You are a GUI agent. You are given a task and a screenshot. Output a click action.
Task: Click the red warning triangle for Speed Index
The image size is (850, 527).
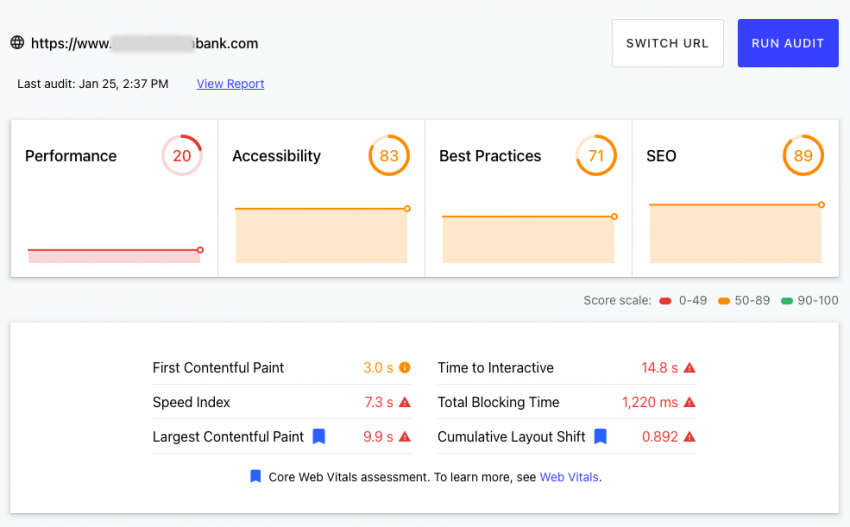[404, 402]
